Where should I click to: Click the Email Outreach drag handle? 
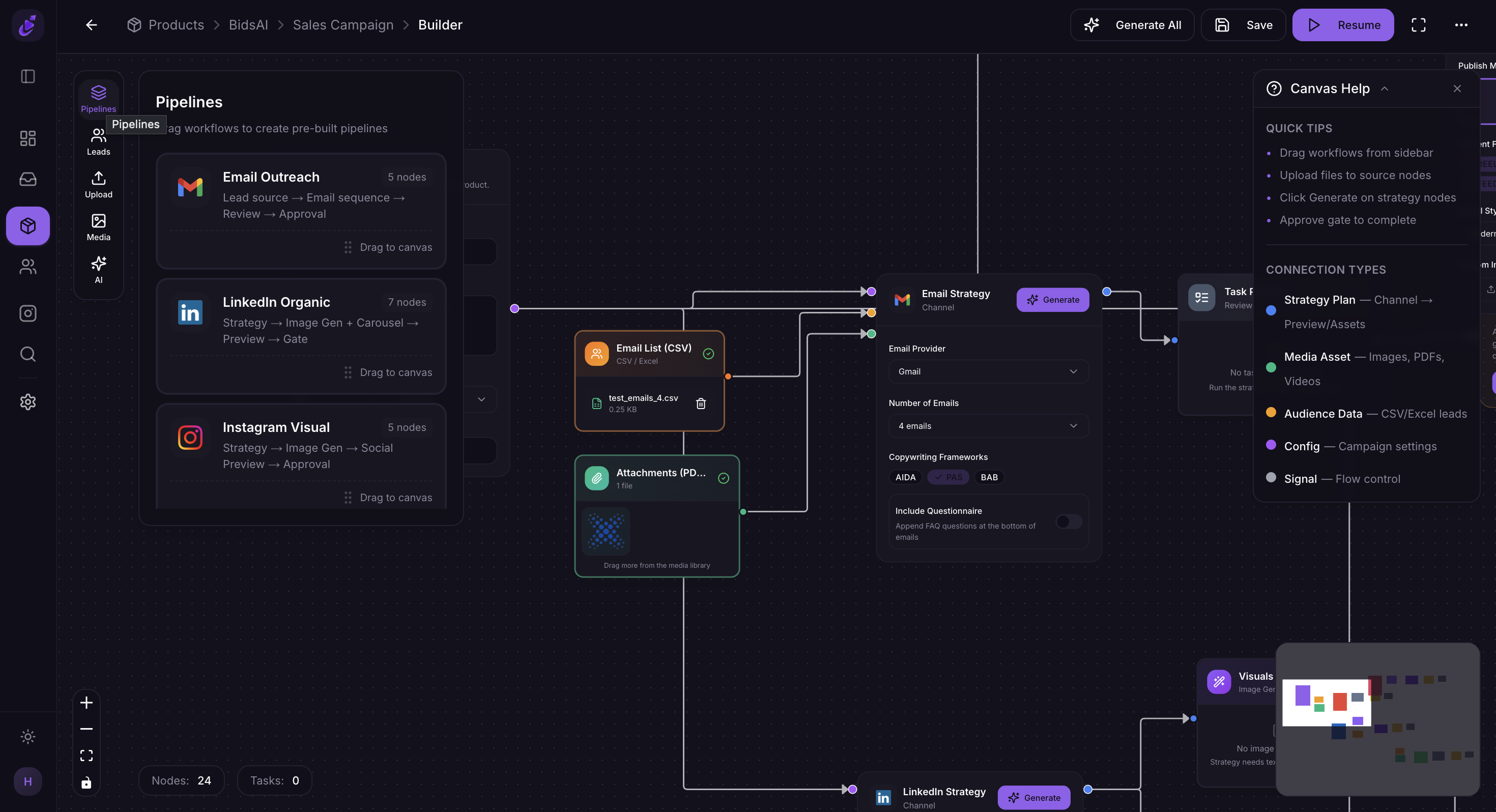[348, 247]
